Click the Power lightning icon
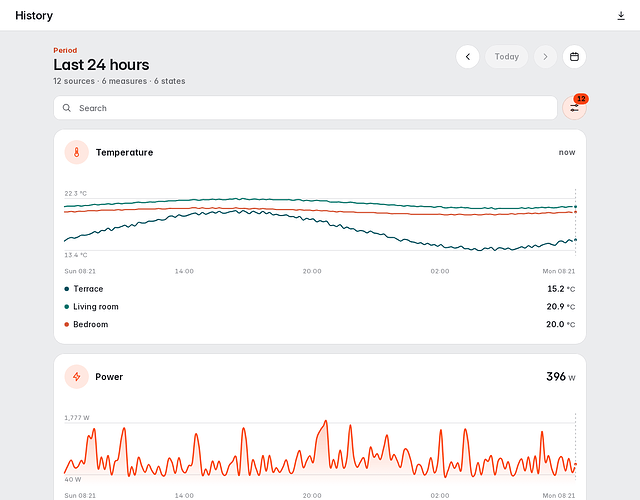 point(77,377)
